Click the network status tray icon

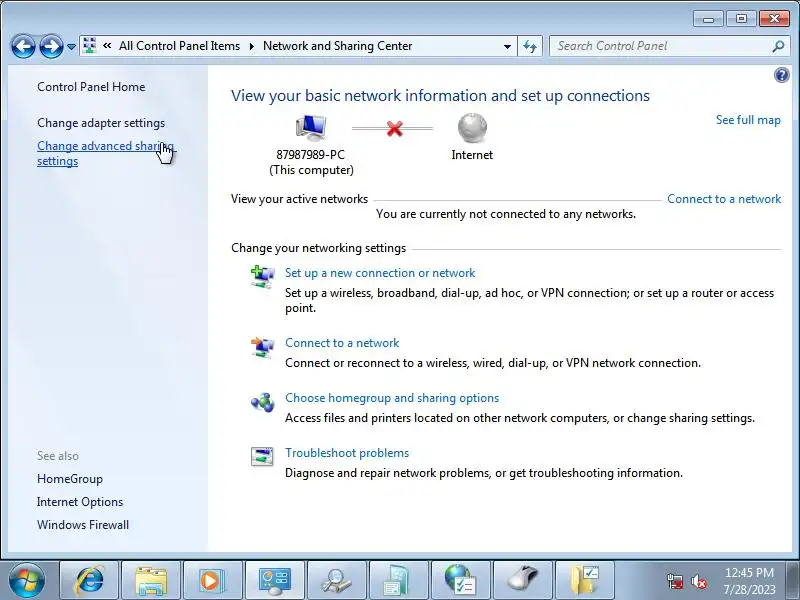pos(674,581)
